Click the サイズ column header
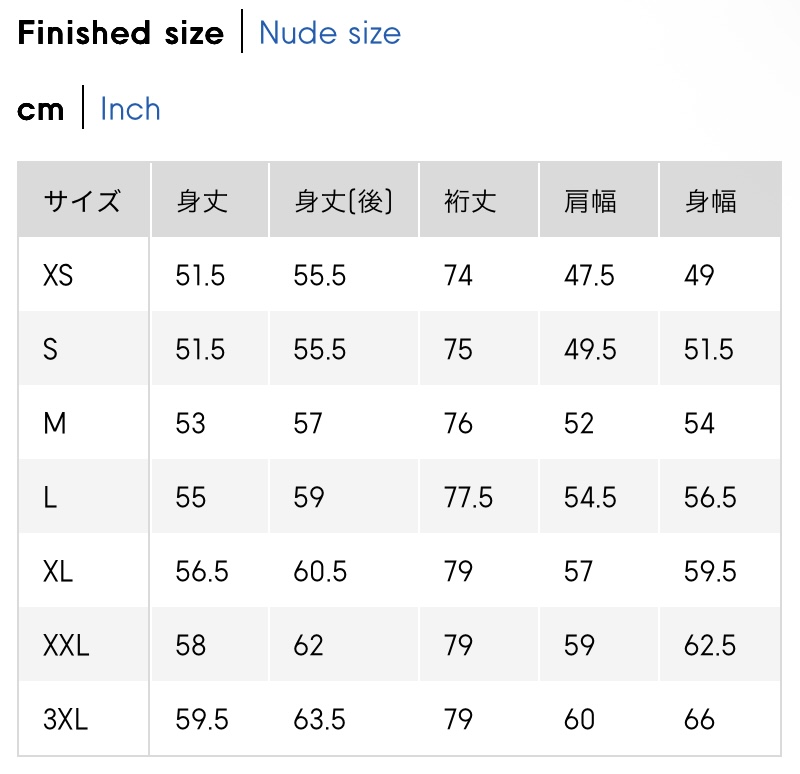Image resolution: width=800 pixels, height=774 pixels. (82, 201)
